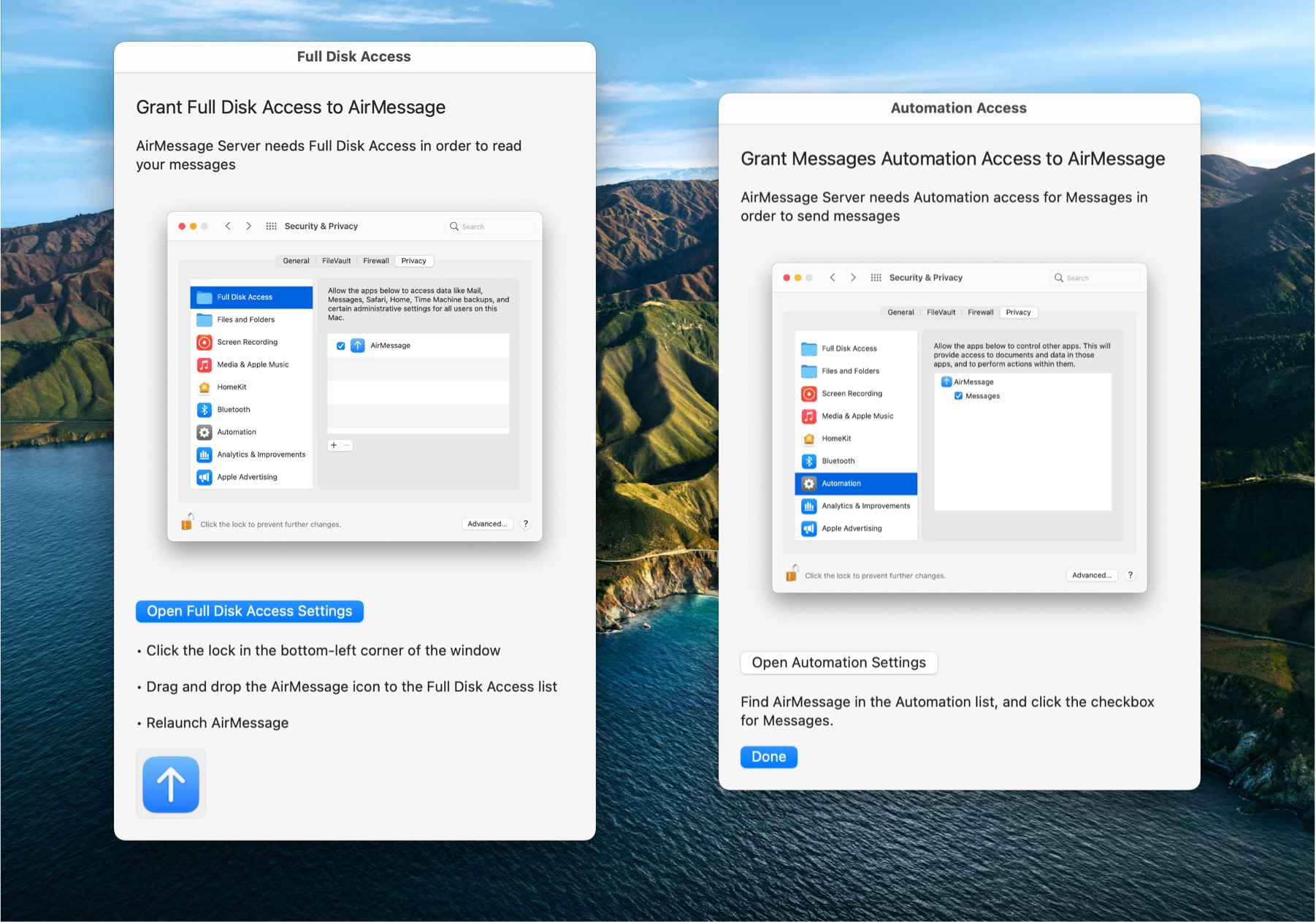Select Analytics & Improvements in Full Disk Access window
Viewport: 1316px width, 922px height.
tap(251, 454)
